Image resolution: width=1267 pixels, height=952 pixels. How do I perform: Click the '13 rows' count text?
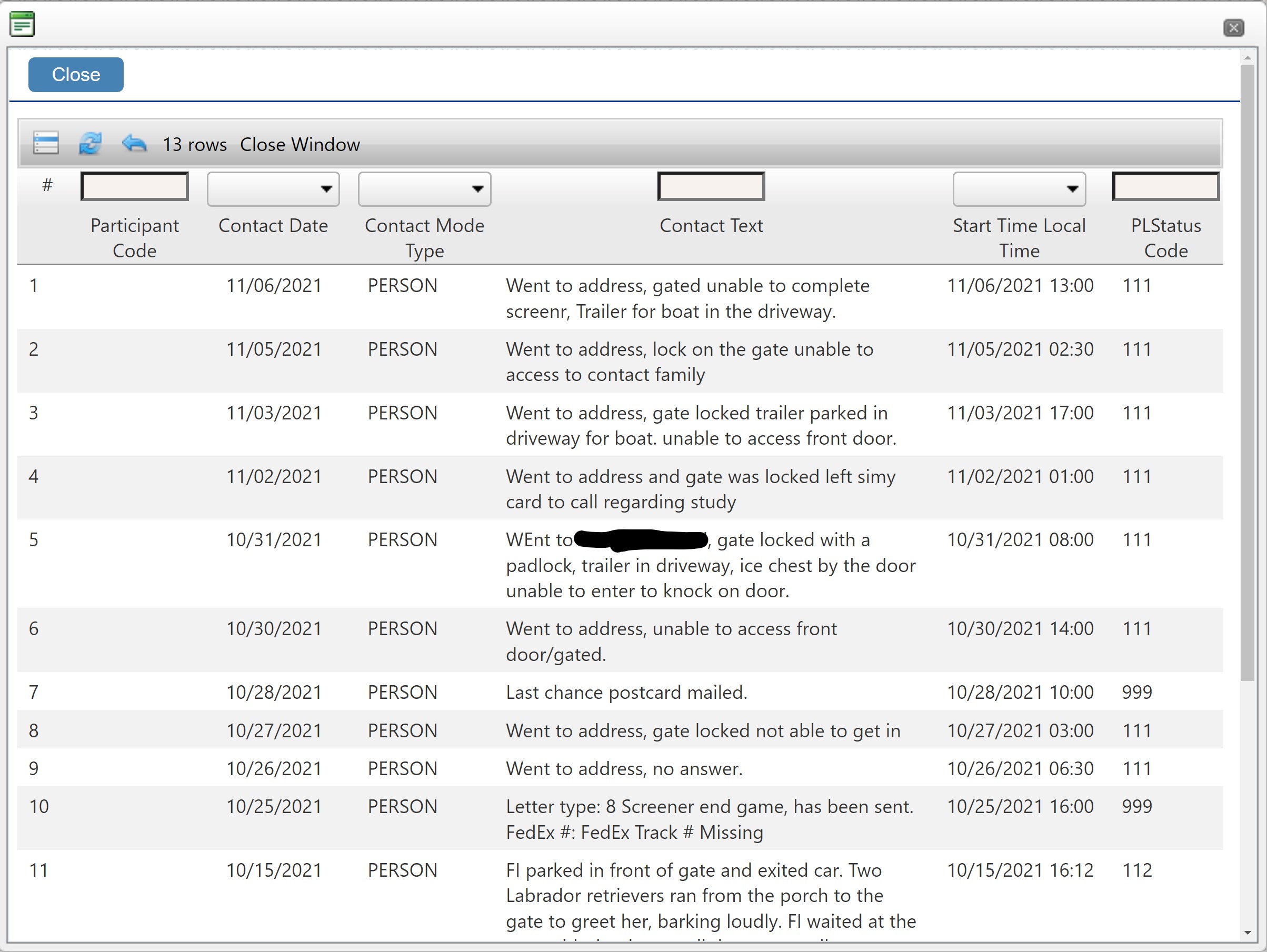coord(195,144)
